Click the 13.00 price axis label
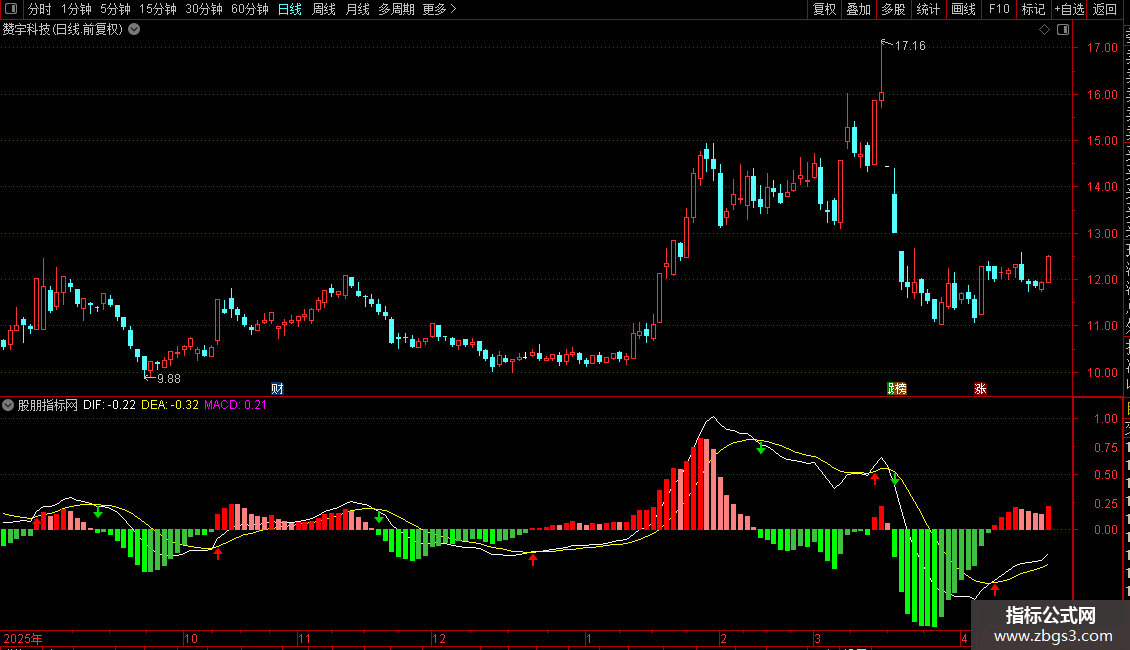The height and width of the screenshot is (650, 1130). point(1102,233)
